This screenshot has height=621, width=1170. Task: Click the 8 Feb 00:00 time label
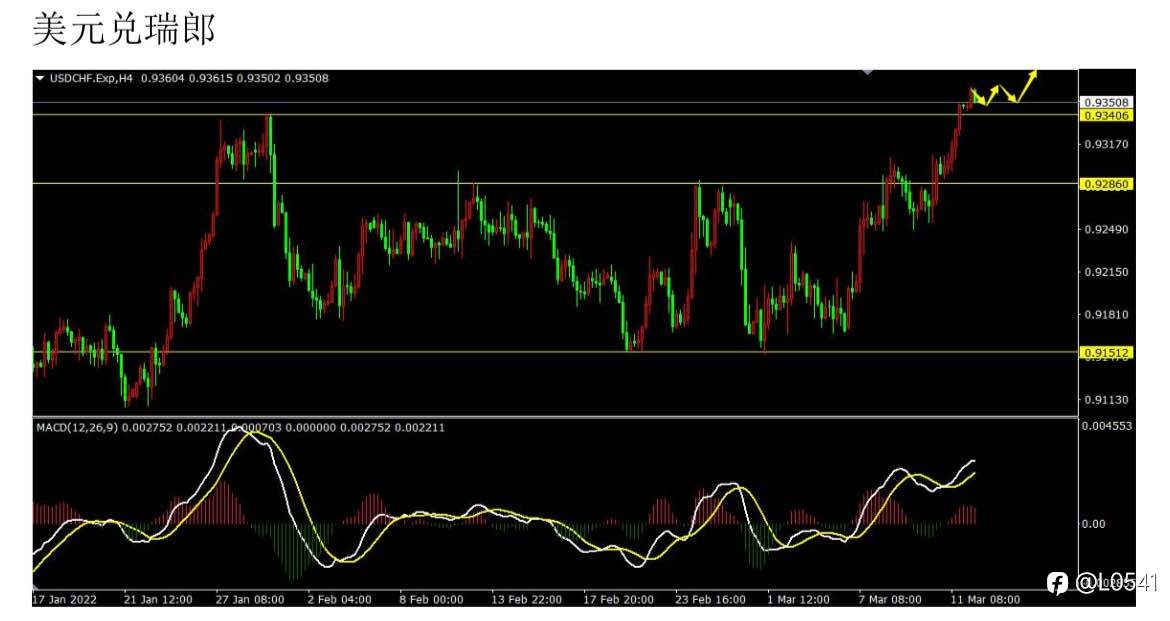(x=431, y=599)
